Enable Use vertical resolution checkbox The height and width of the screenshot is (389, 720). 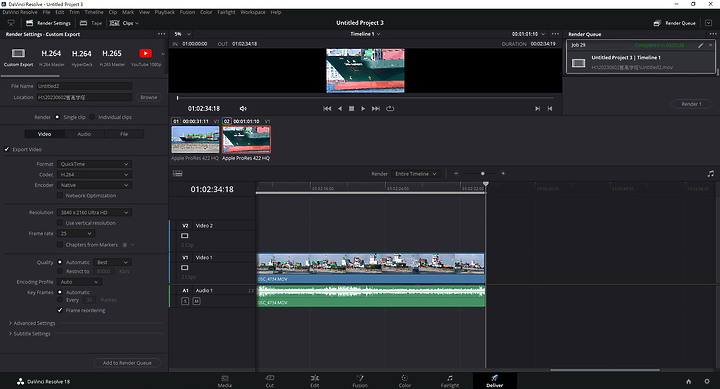(x=60, y=223)
